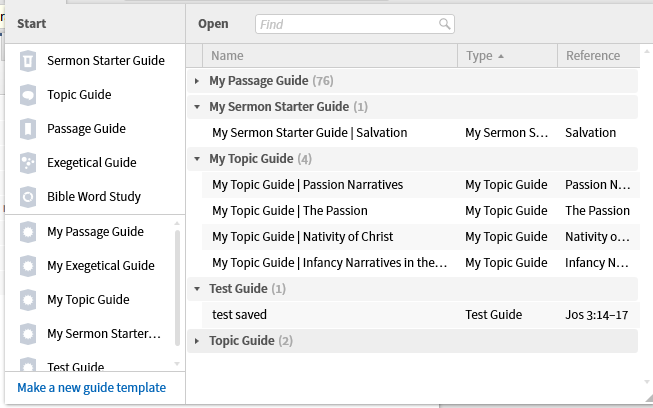Click in the Find search field
Viewport: 653px width, 408px height.
click(345, 24)
